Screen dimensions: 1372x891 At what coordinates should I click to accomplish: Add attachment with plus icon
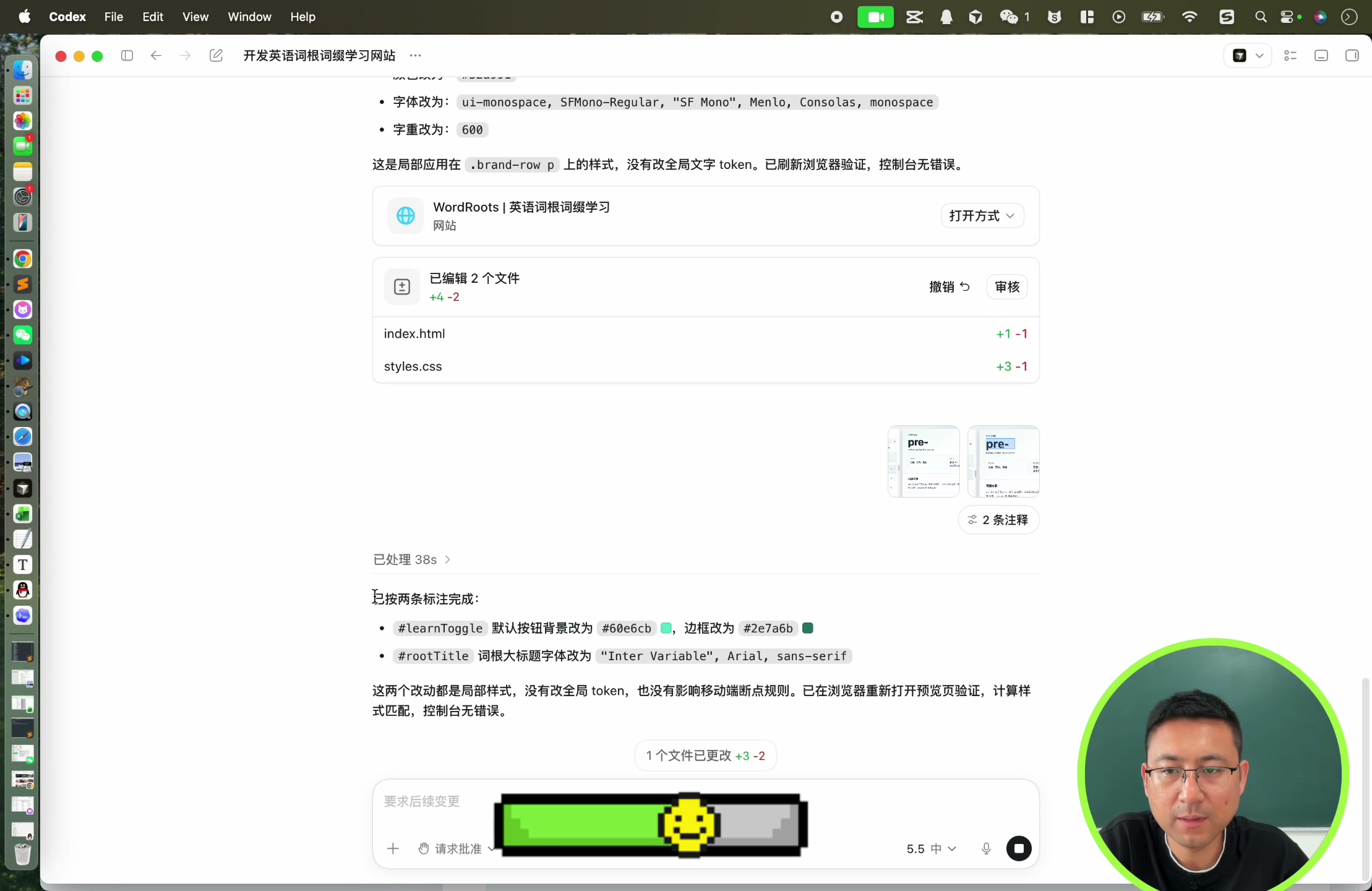tap(393, 848)
